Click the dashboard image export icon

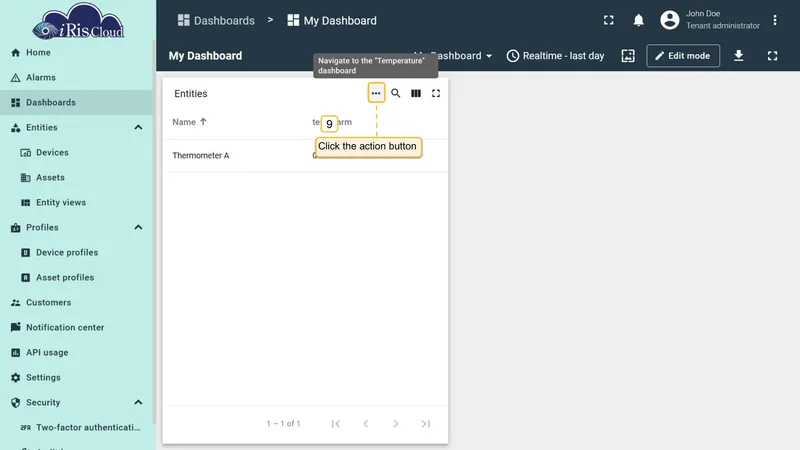[x=628, y=56]
